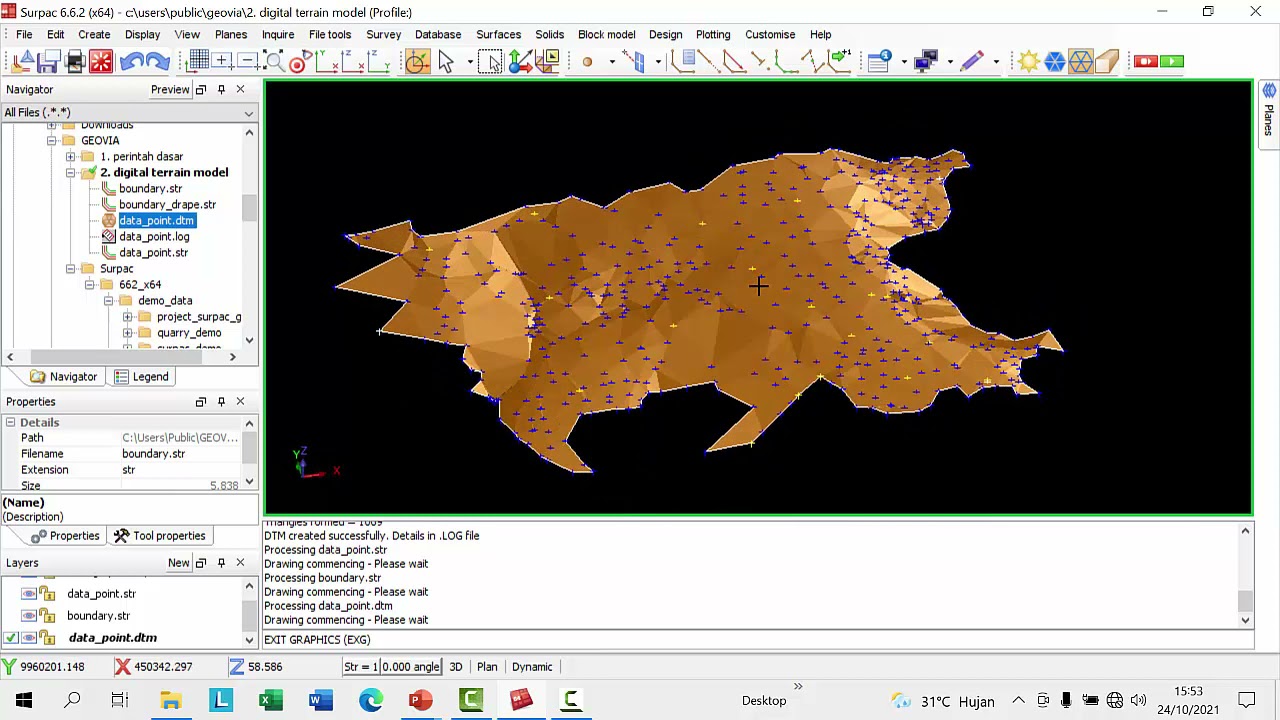
Task: Open the Surfaces menu
Action: [x=498, y=34]
